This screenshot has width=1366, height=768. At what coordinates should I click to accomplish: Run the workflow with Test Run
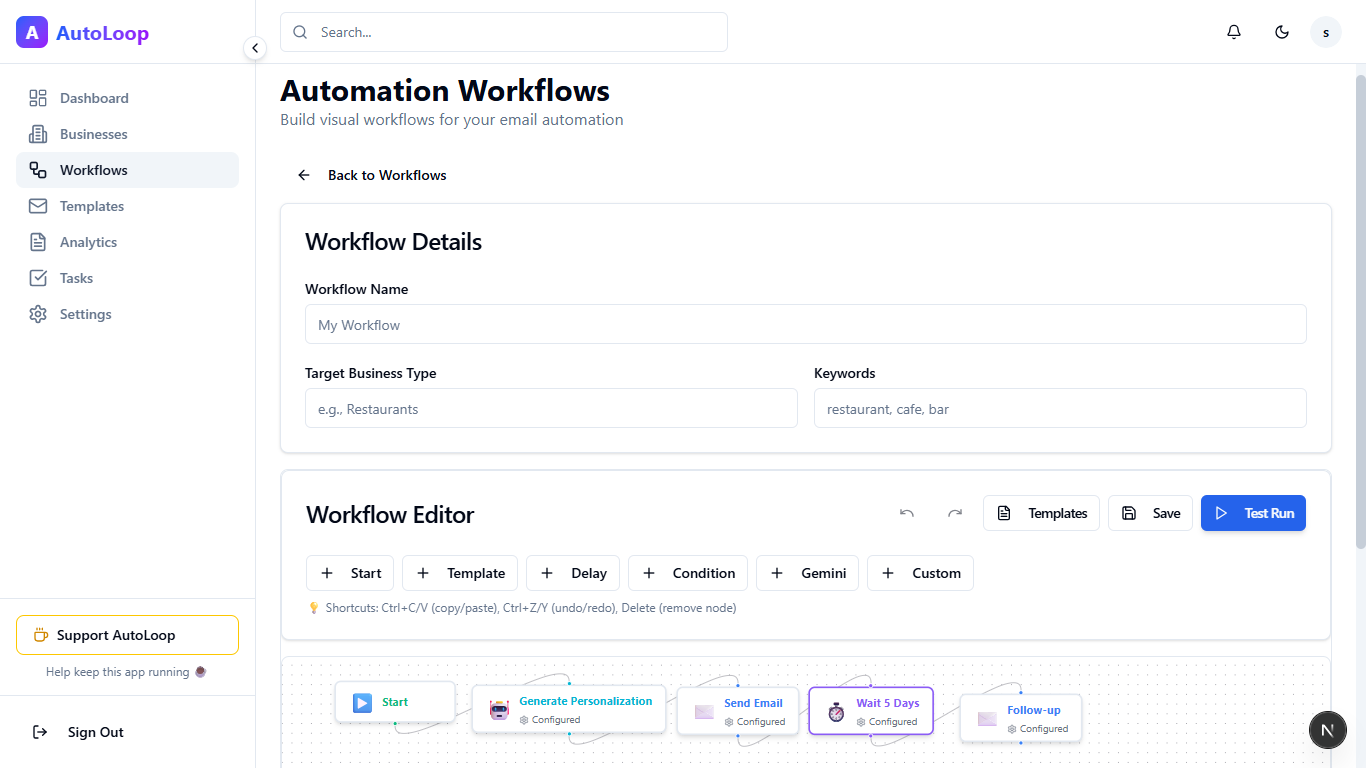[1253, 513]
